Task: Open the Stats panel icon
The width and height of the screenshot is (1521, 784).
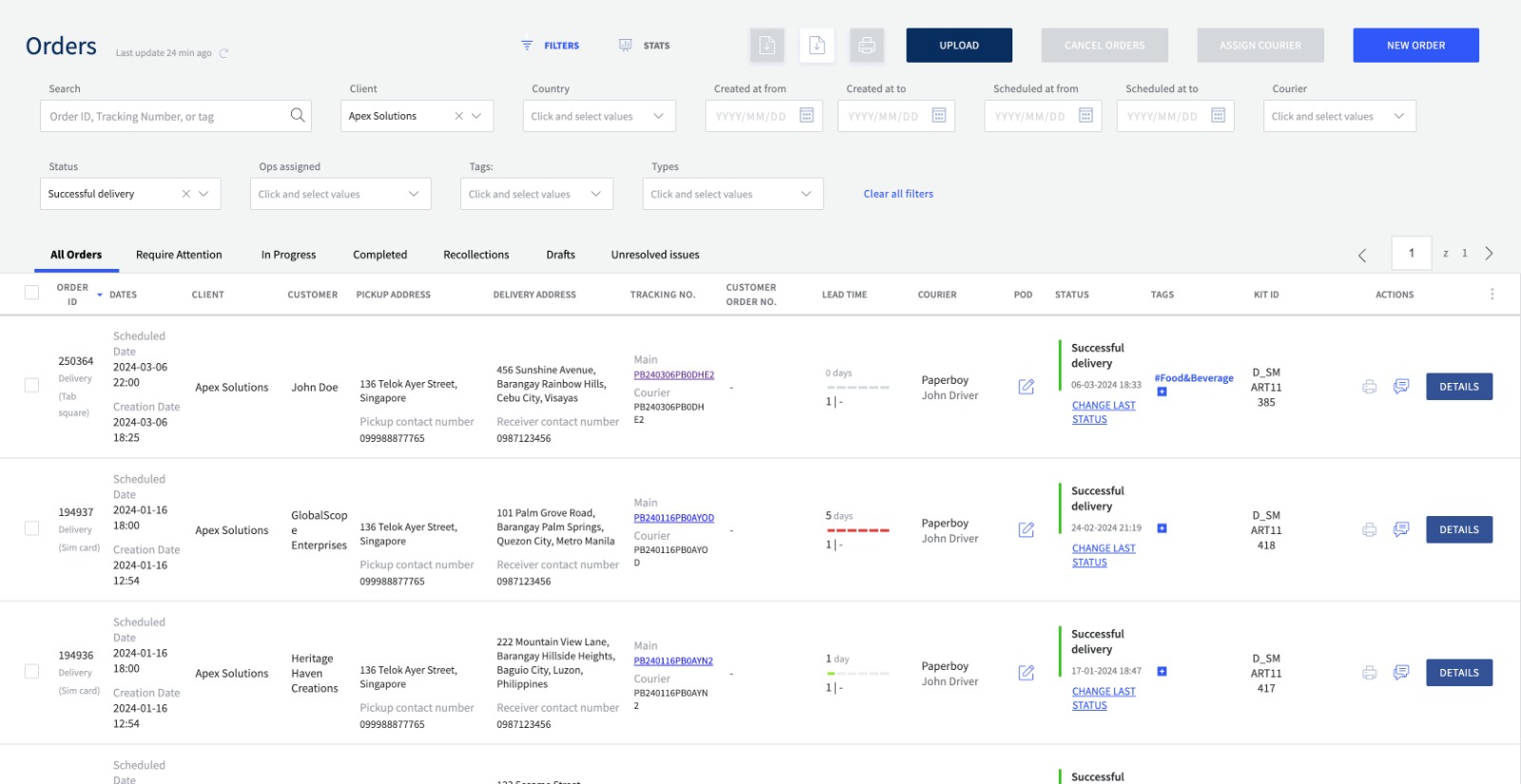Action: click(626, 46)
